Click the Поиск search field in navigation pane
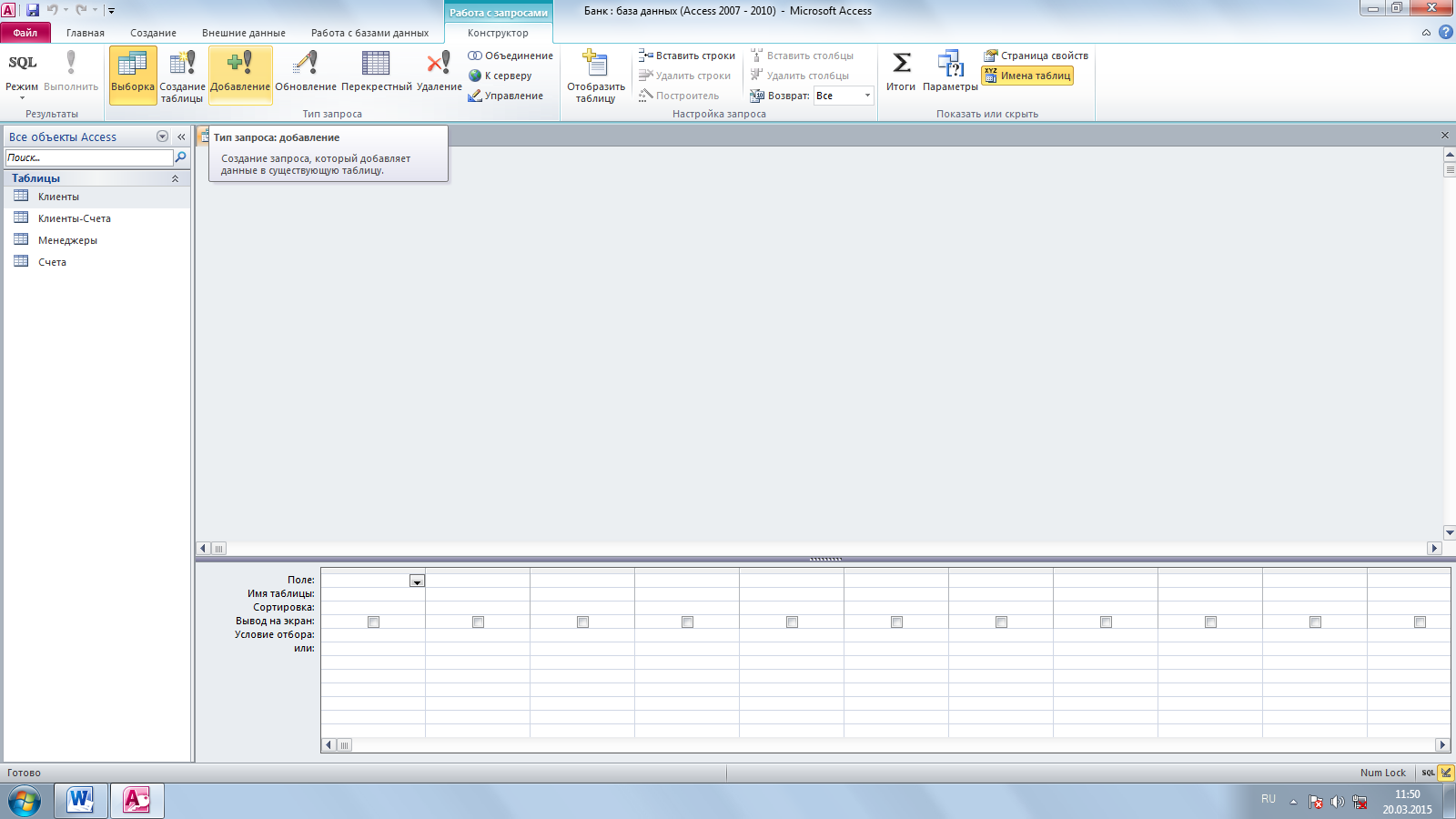 click(89, 157)
